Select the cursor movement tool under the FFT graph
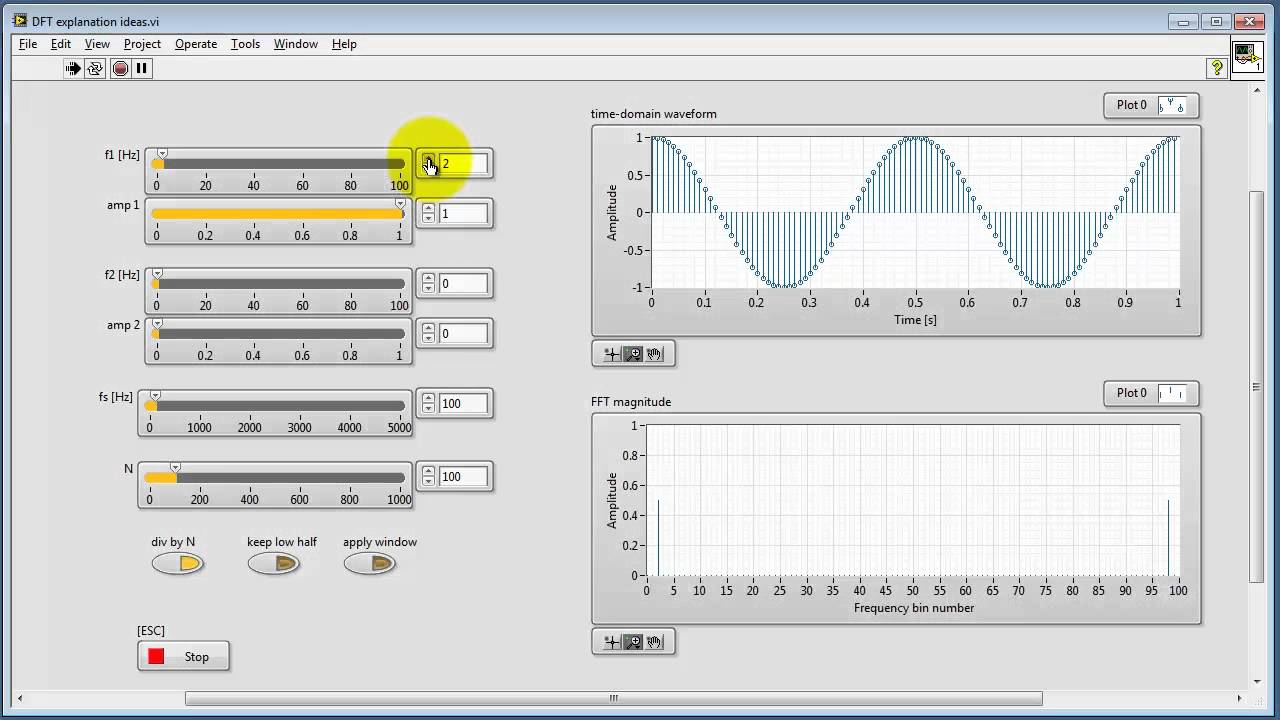1280x720 pixels. point(612,642)
